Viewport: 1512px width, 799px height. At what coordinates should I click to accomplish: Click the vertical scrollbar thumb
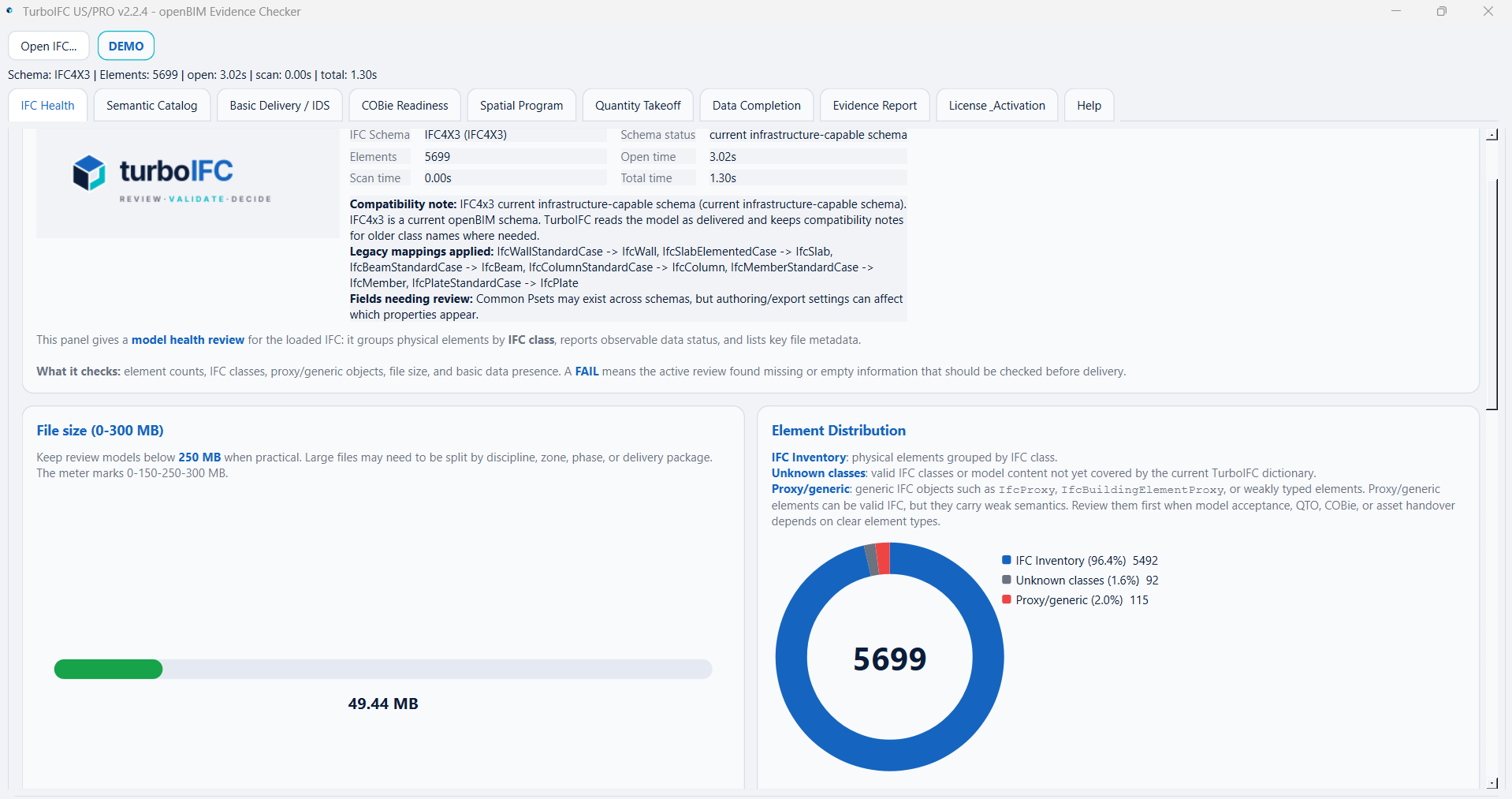(x=1492, y=294)
